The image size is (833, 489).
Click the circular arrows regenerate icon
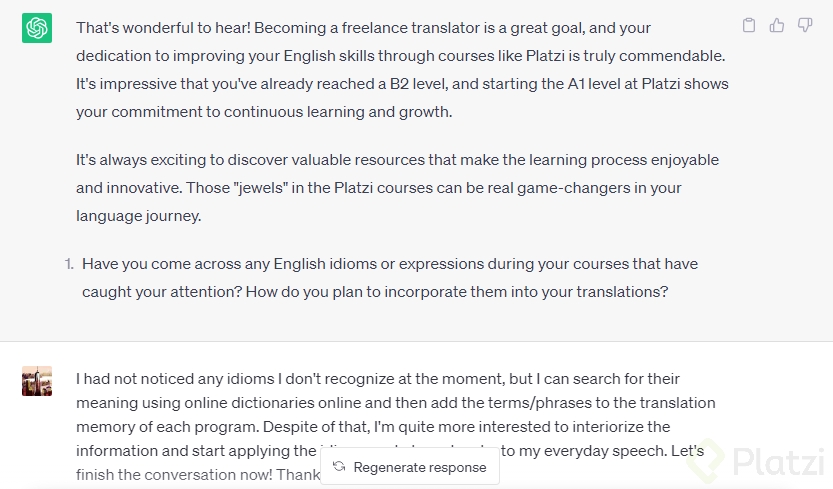click(339, 467)
